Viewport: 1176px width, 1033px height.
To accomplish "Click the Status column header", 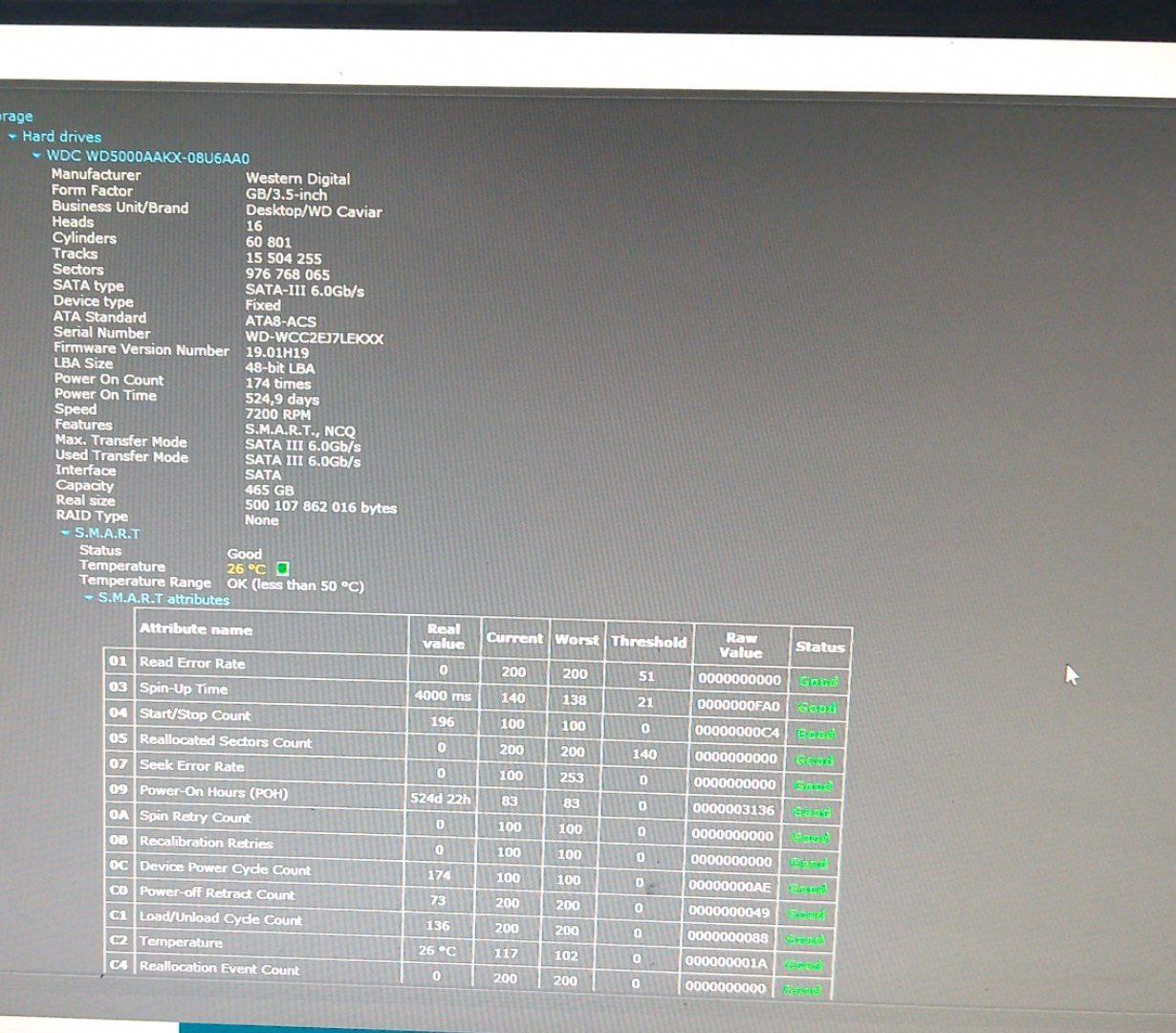I will [819, 648].
